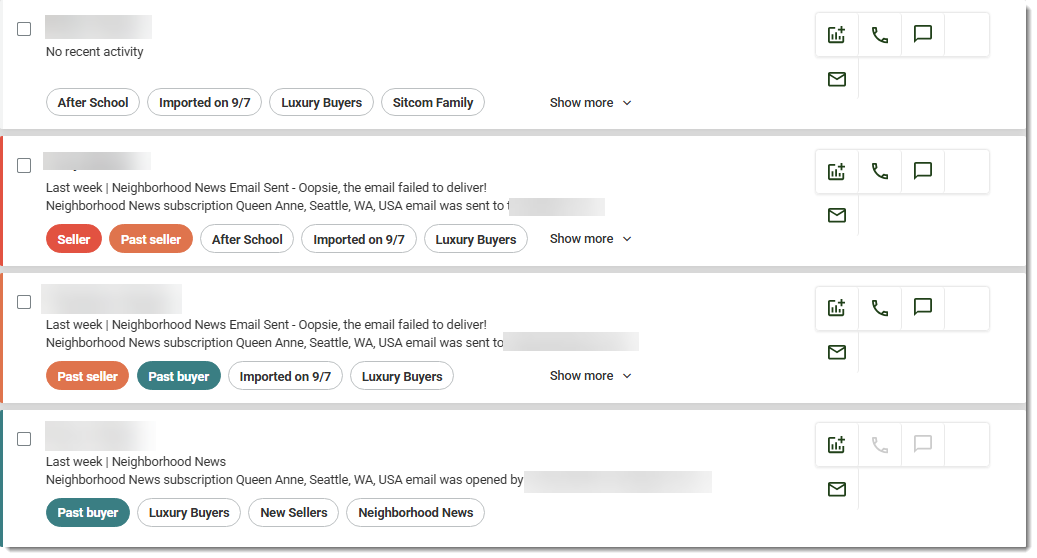This screenshot has height=558, width=1037.
Task: Call the contact tagged Seller
Action: point(880,171)
